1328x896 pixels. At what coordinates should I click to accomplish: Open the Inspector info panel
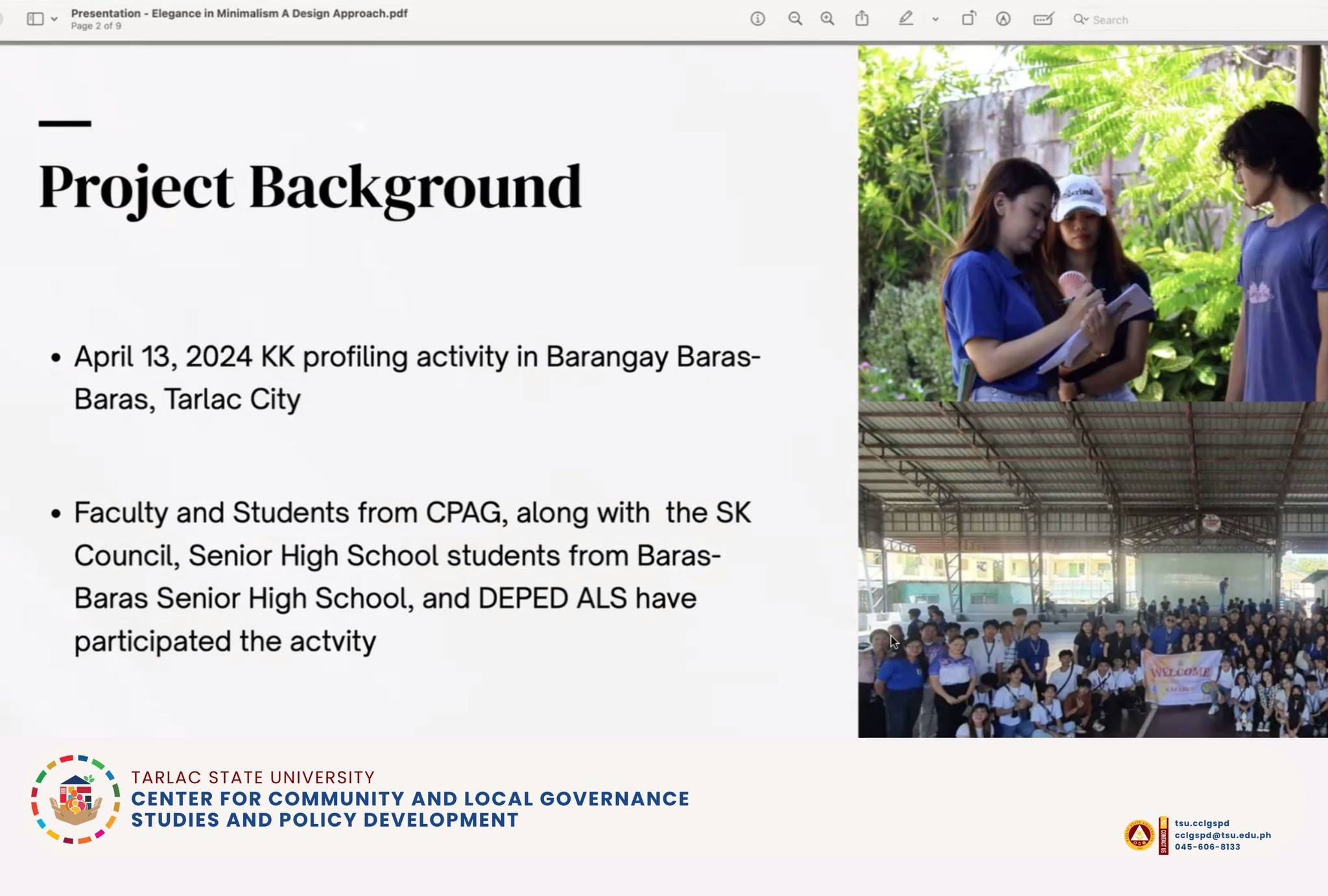click(x=757, y=19)
